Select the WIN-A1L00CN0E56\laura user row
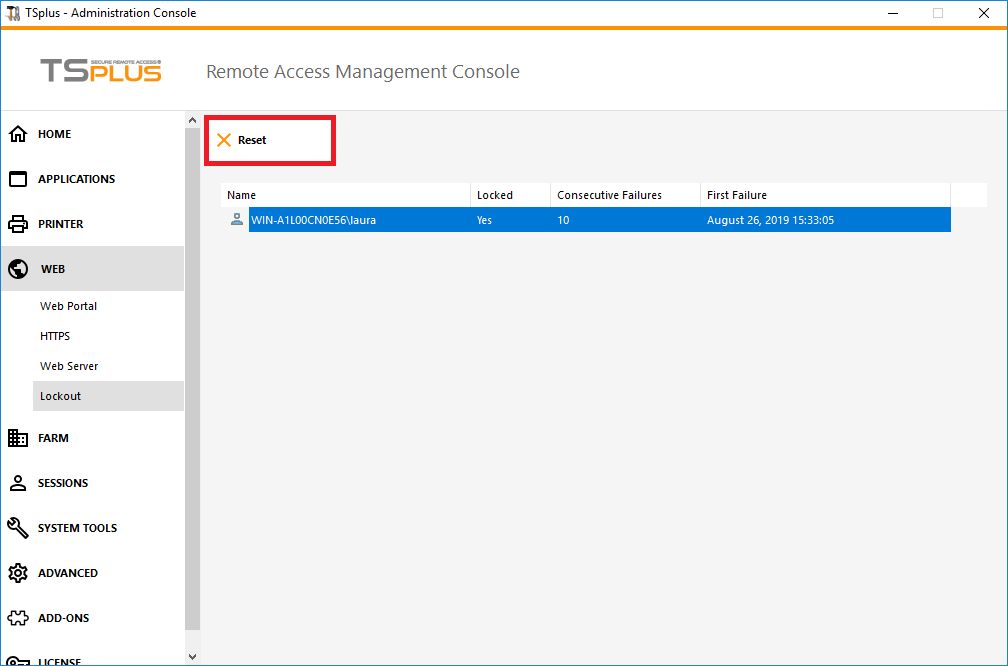 click(x=314, y=220)
